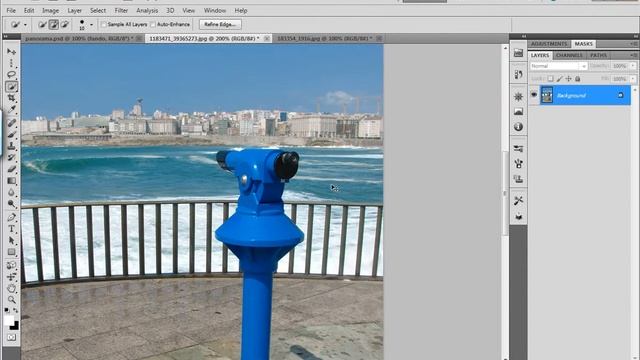Screen dimensions: 640x360
Task: Select the Pen tool
Action: 11,217
